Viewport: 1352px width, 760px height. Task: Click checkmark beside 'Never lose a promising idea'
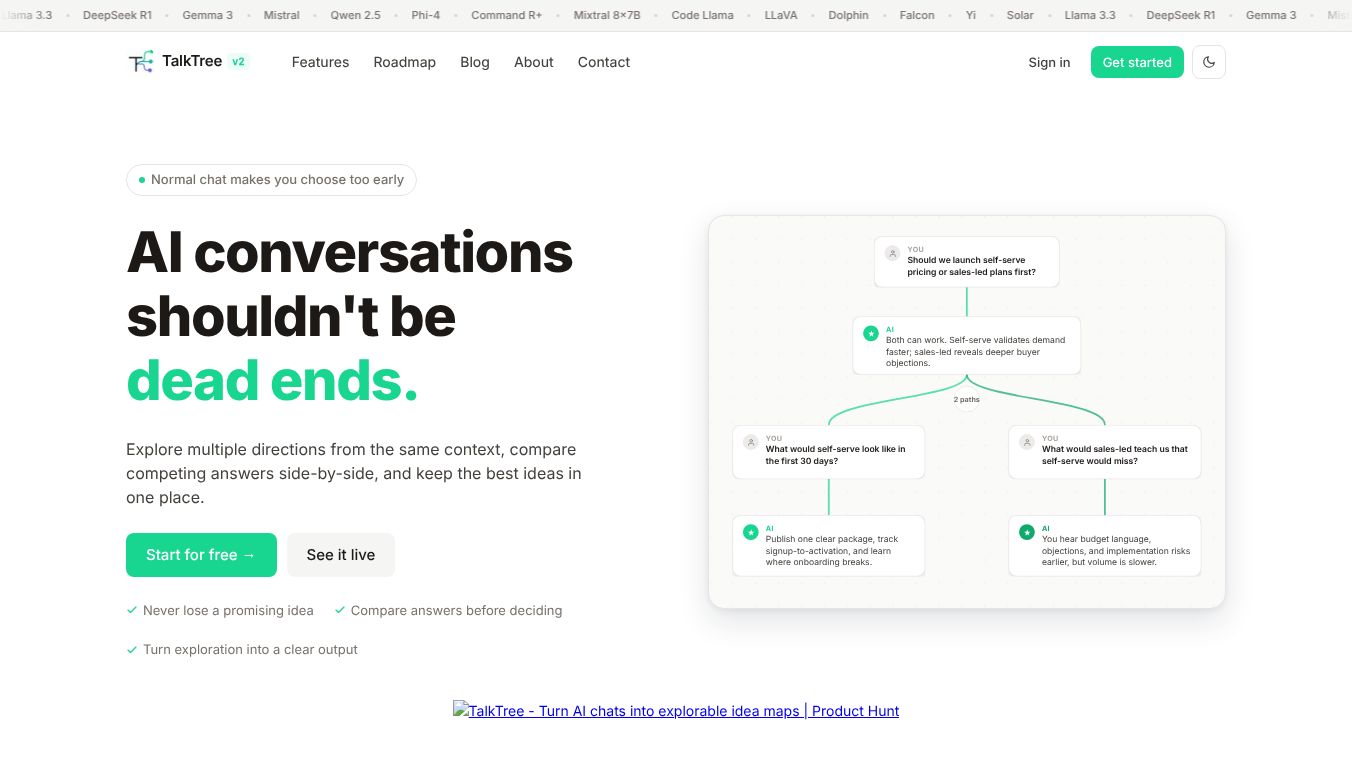click(132, 610)
